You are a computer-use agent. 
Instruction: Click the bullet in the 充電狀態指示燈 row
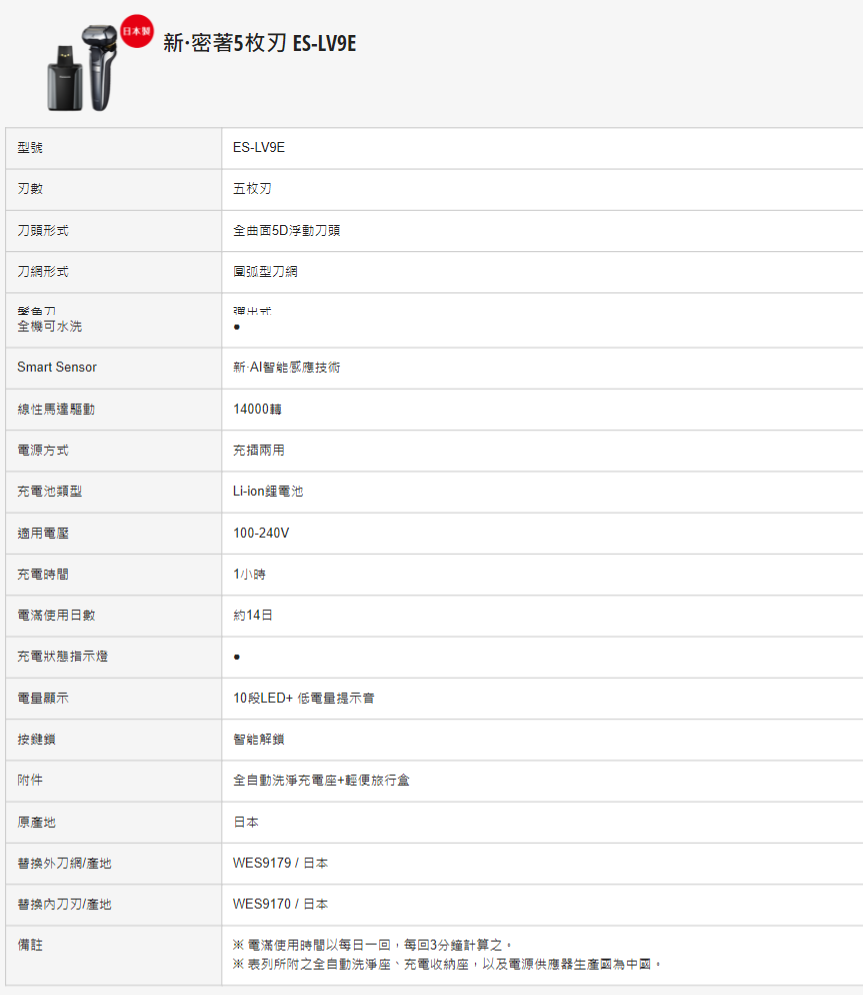(237, 657)
